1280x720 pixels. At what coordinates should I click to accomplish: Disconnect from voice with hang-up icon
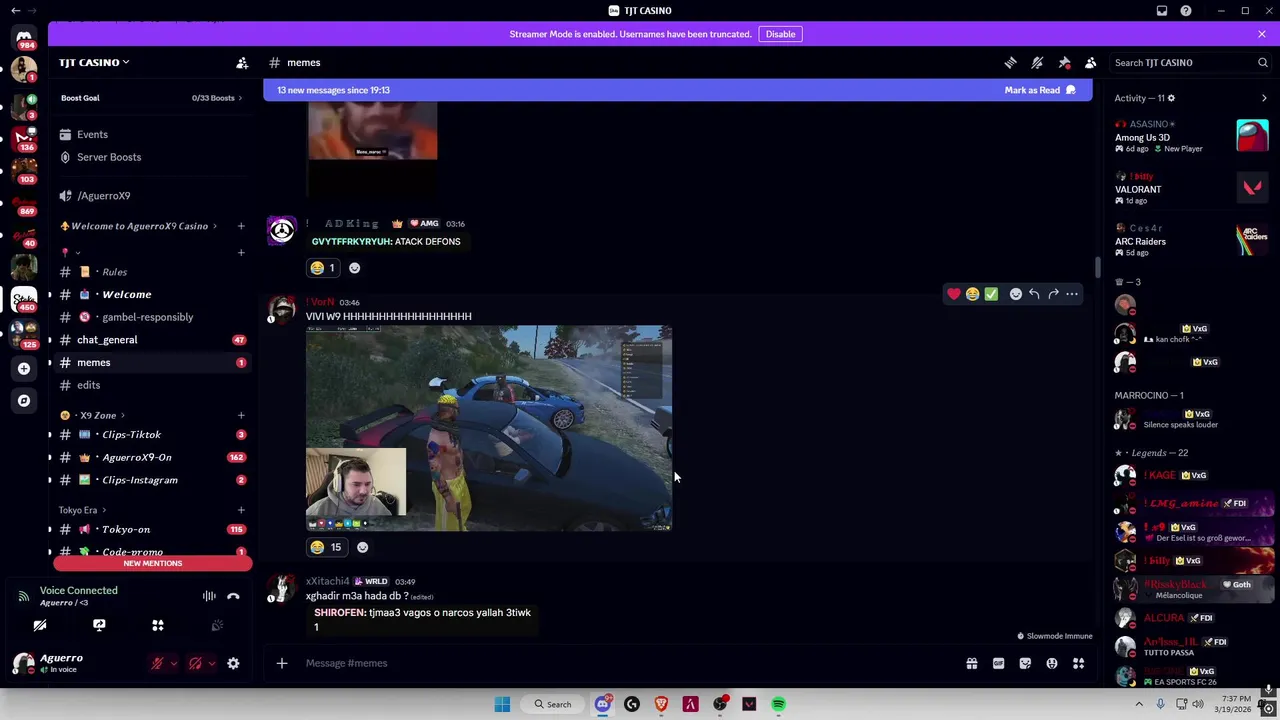click(x=233, y=596)
